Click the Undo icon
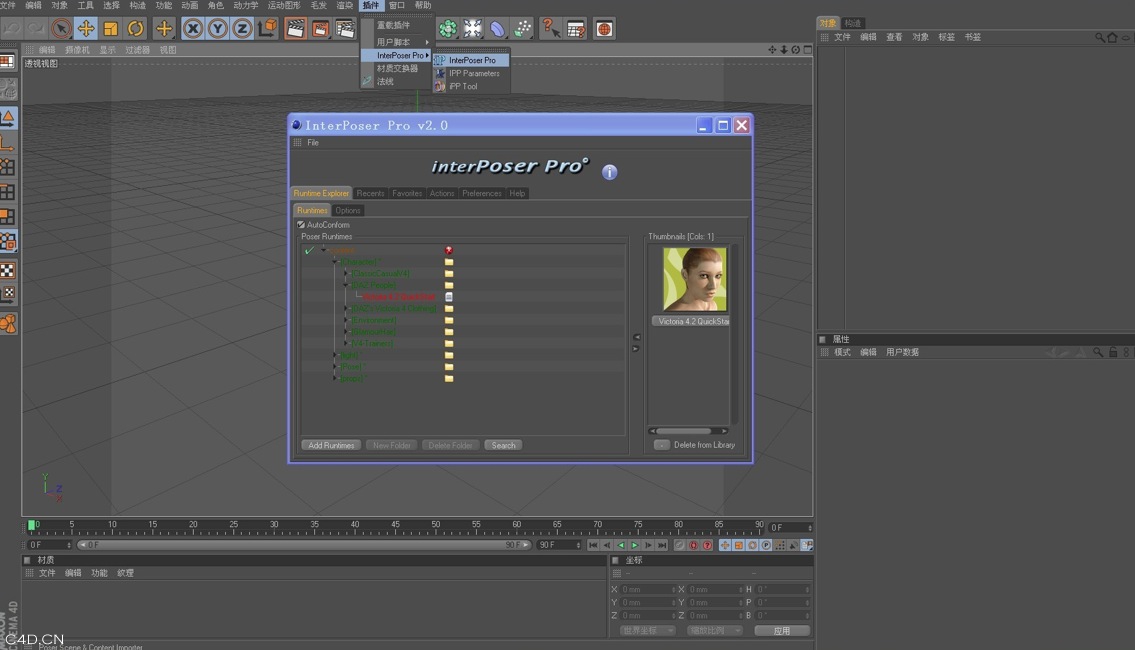Screen dimensions: 1135x650 click(x=13, y=28)
